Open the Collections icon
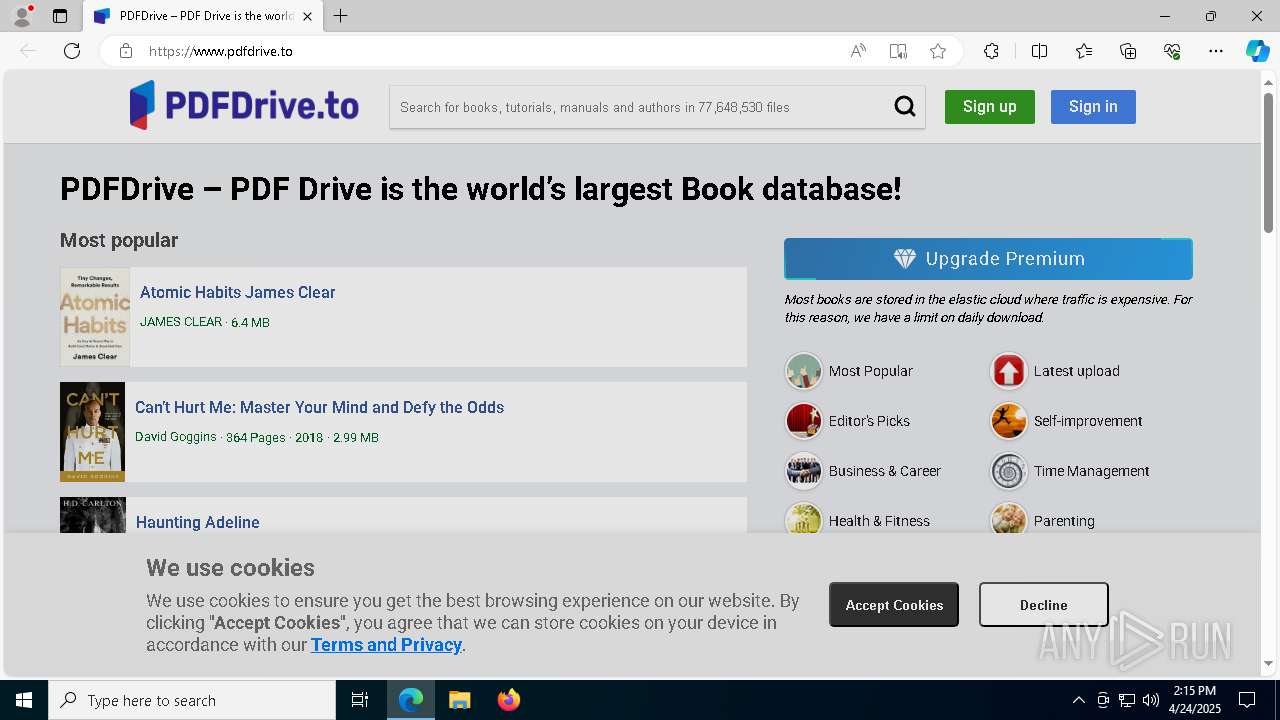1280x720 pixels. click(x=1128, y=51)
